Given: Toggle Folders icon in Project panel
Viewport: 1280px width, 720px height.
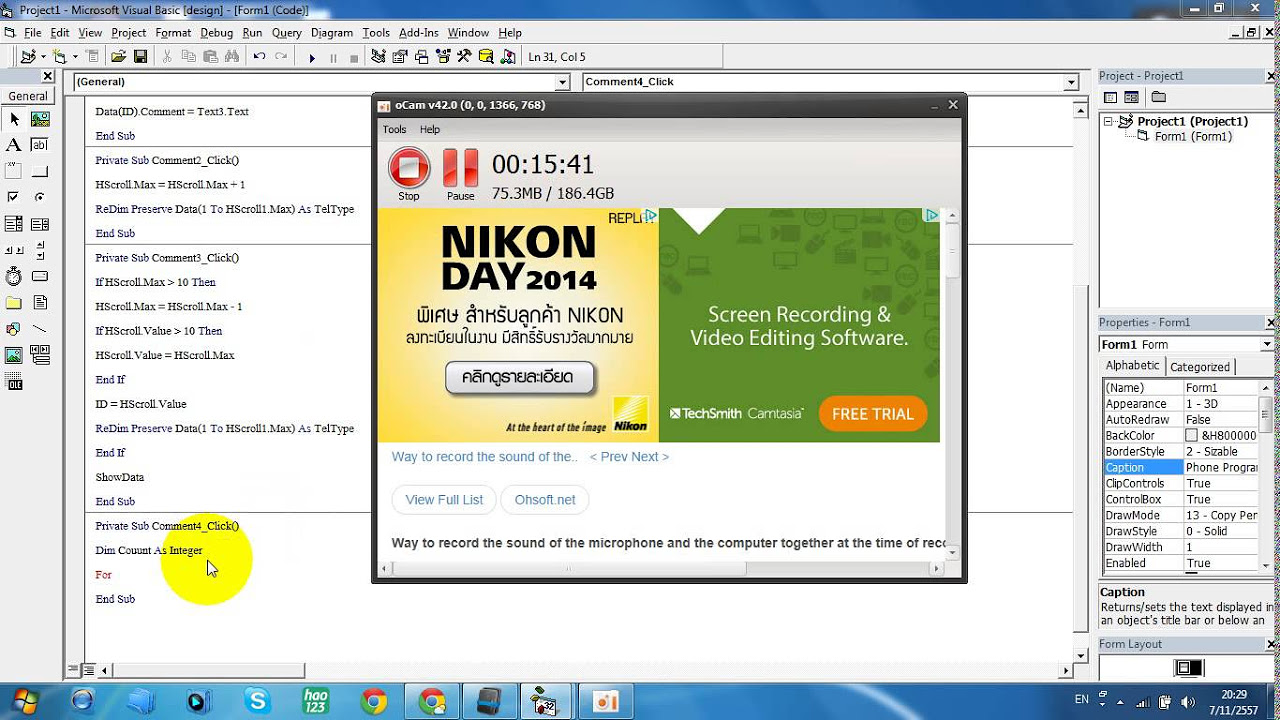Looking at the screenshot, I should [1158, 97].
